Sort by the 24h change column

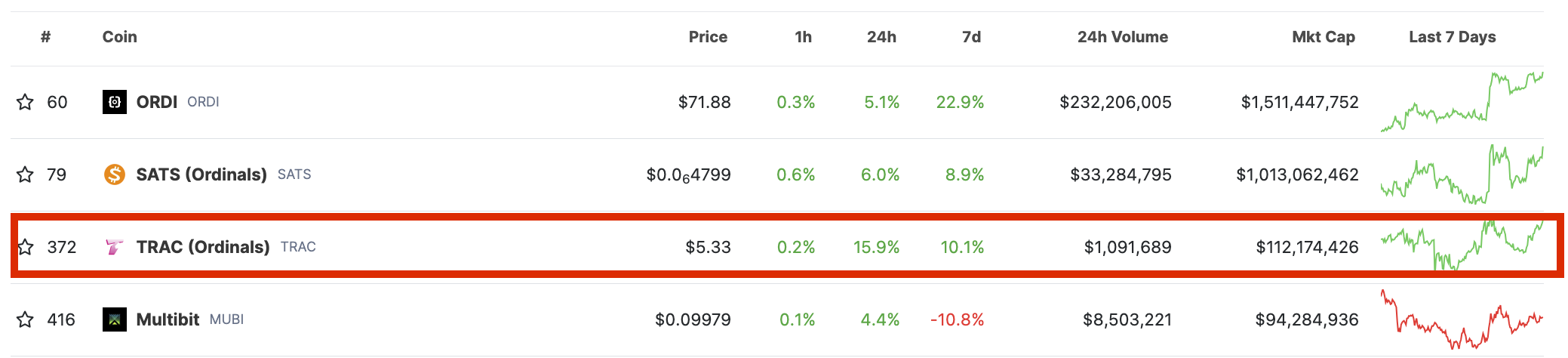[881, 37]
